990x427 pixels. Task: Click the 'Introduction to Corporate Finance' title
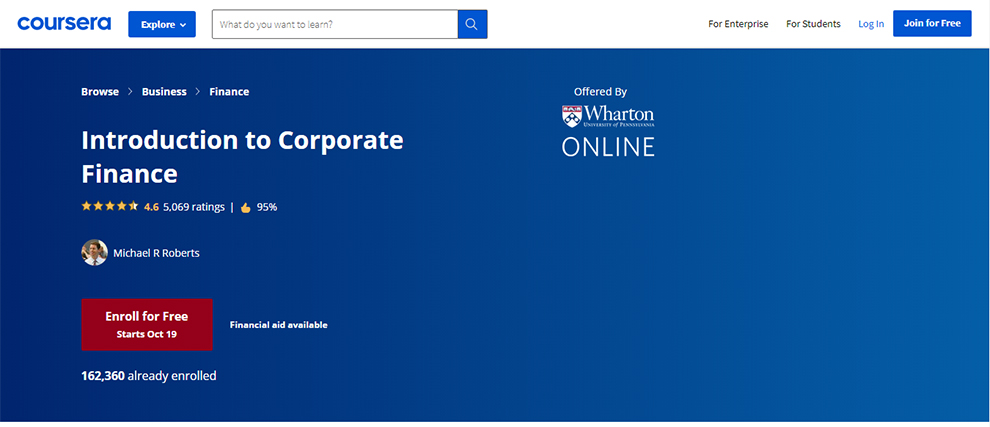[242, 157]
